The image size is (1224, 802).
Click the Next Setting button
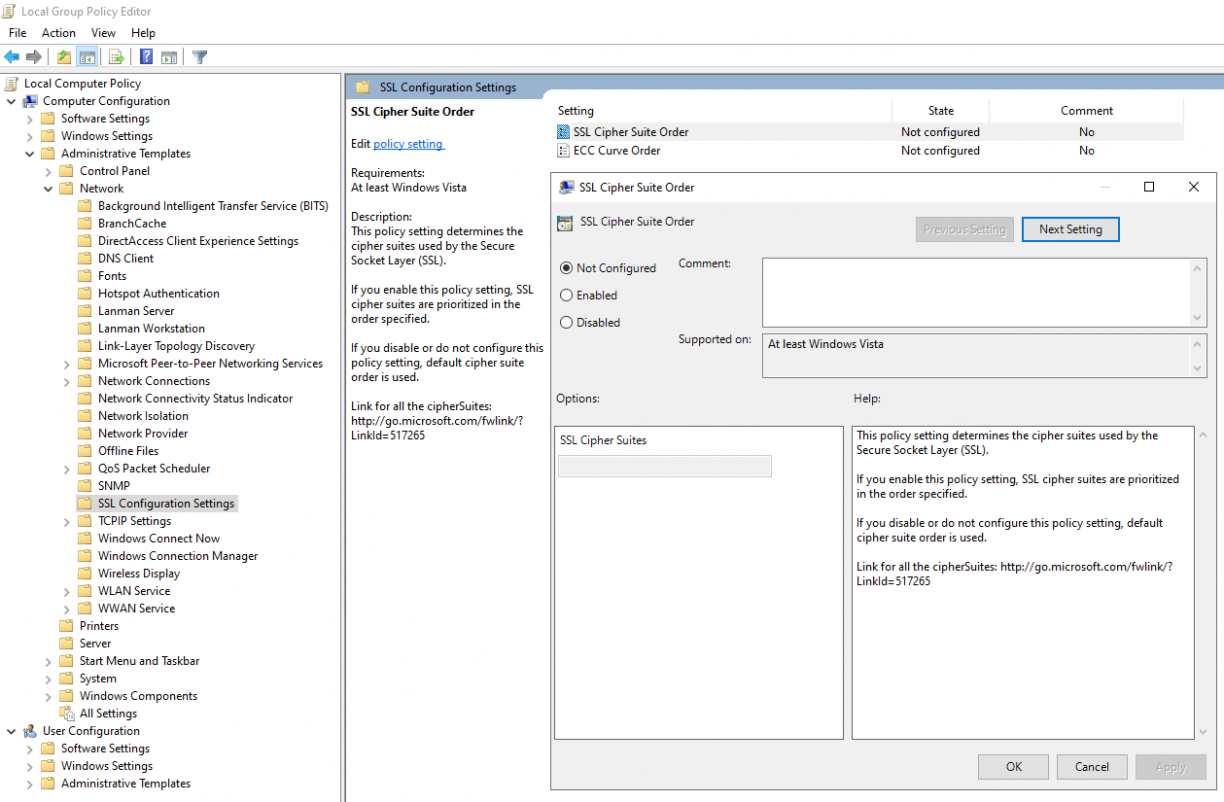click(1069, 229)
